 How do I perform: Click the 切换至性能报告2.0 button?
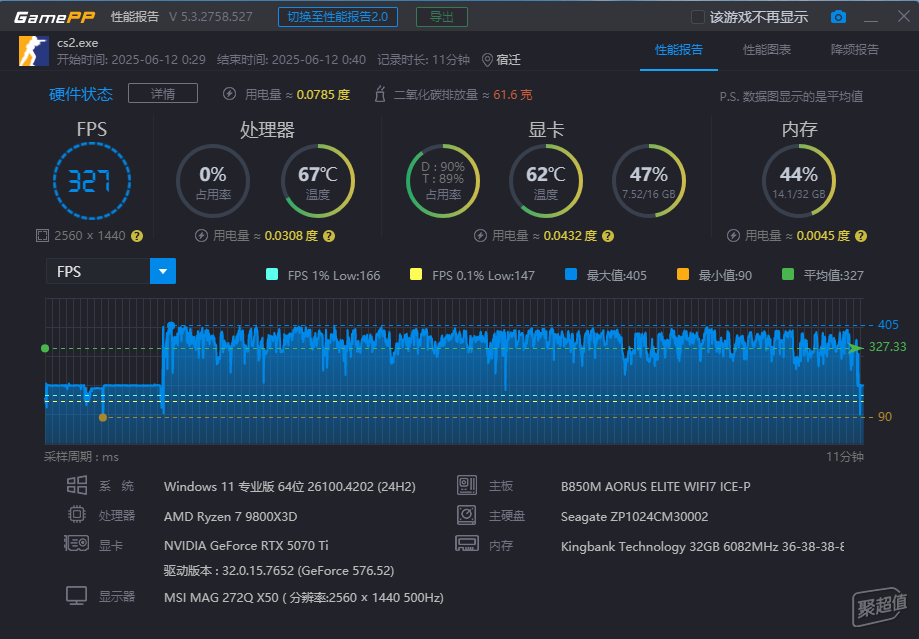coord(338,17)
